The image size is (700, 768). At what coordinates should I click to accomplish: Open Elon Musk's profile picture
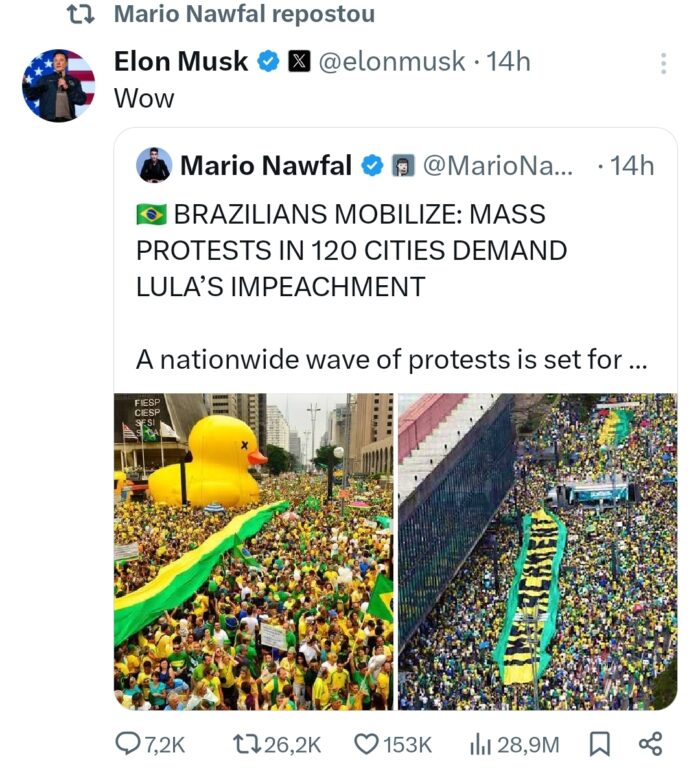point(58,85)
